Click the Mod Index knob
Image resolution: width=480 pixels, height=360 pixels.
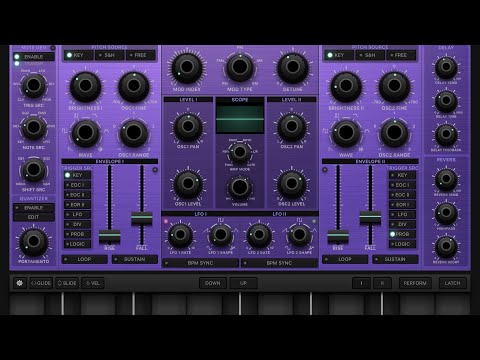(187, 68)
